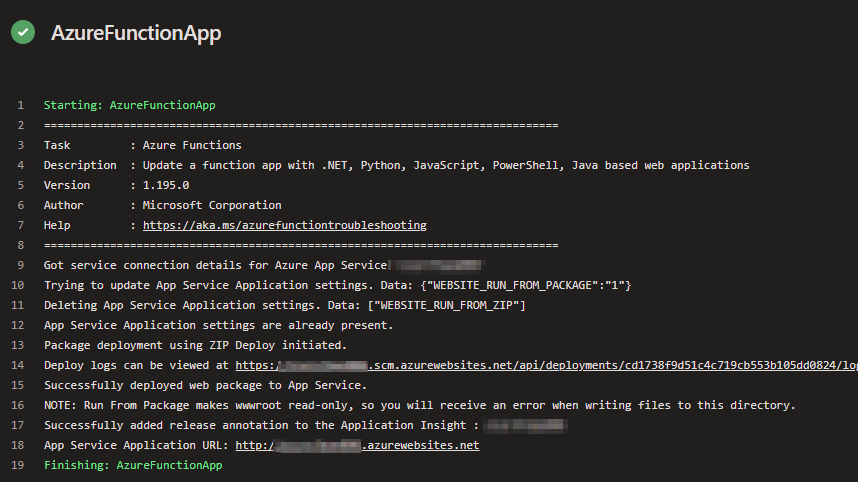Click 'Successfully deployed web package' log line
This screenshot has width=858, height=482.
click(205, 385)
